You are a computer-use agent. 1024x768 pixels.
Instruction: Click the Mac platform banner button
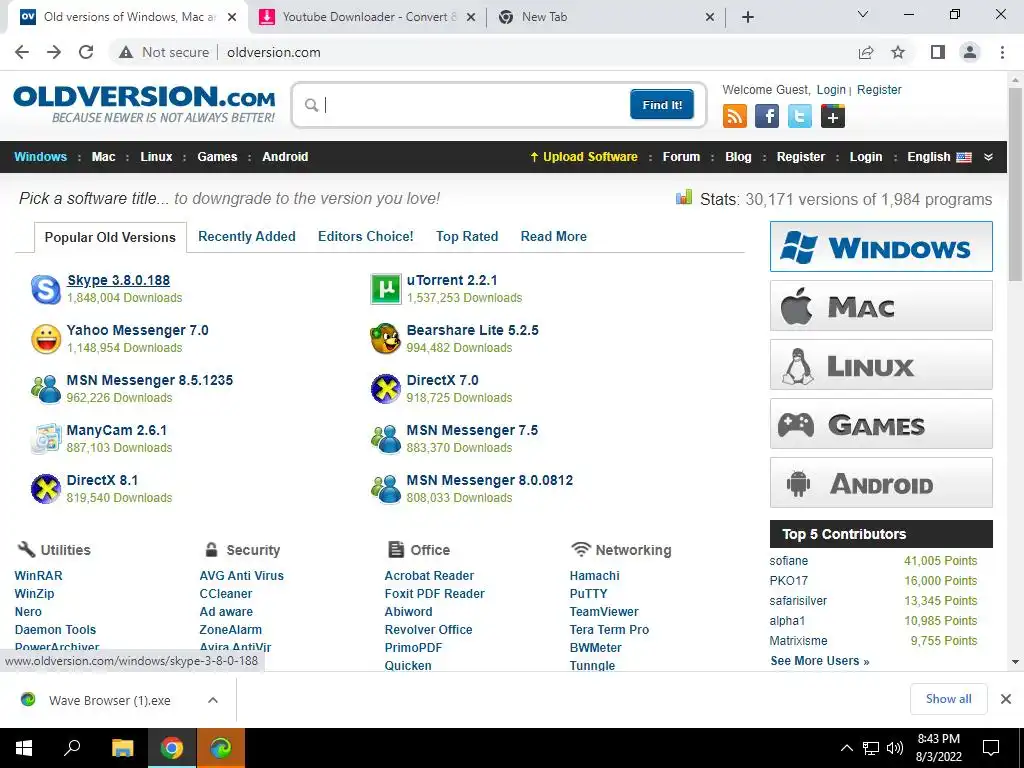(881, 306)
